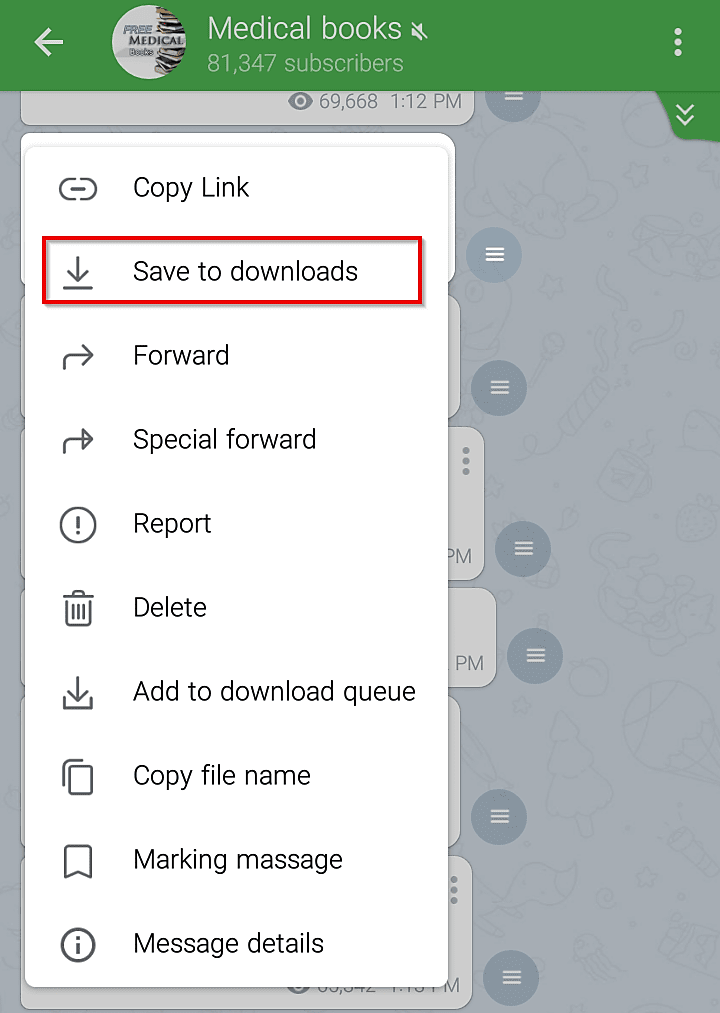This screenshot has height=1013, width=720.
Task: Select Copy Link from the menu
Action: [x=237, y=189]
